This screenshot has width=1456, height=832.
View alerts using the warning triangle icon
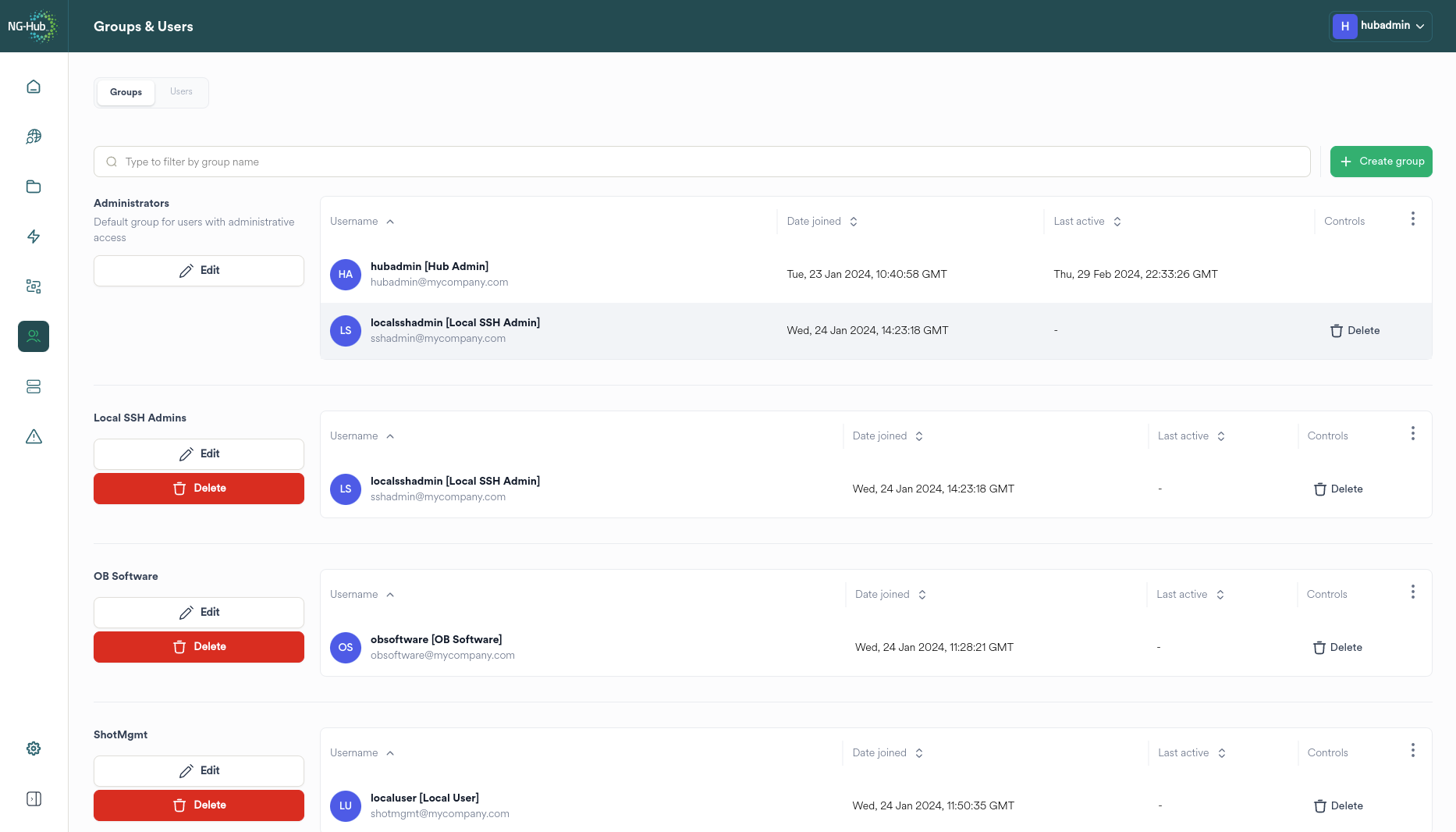[x=33, y=436]
